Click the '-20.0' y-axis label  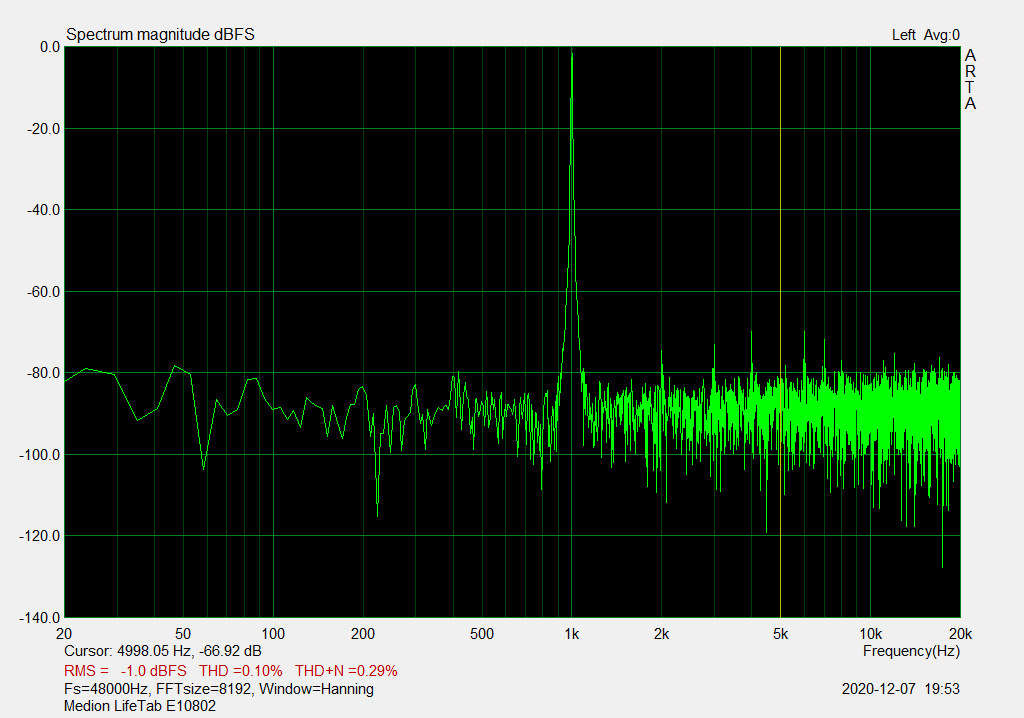click(43, 129)
